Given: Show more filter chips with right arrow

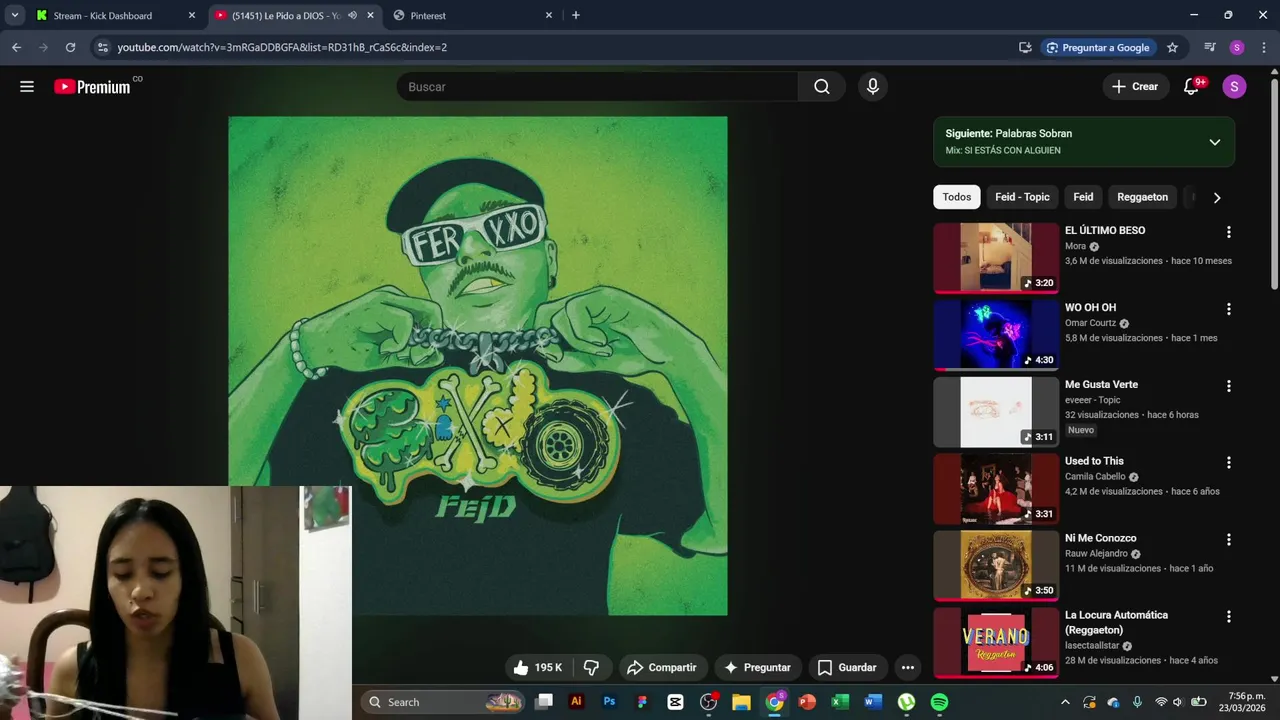Looking at the screenshot, I should [x=1216, y=197].
